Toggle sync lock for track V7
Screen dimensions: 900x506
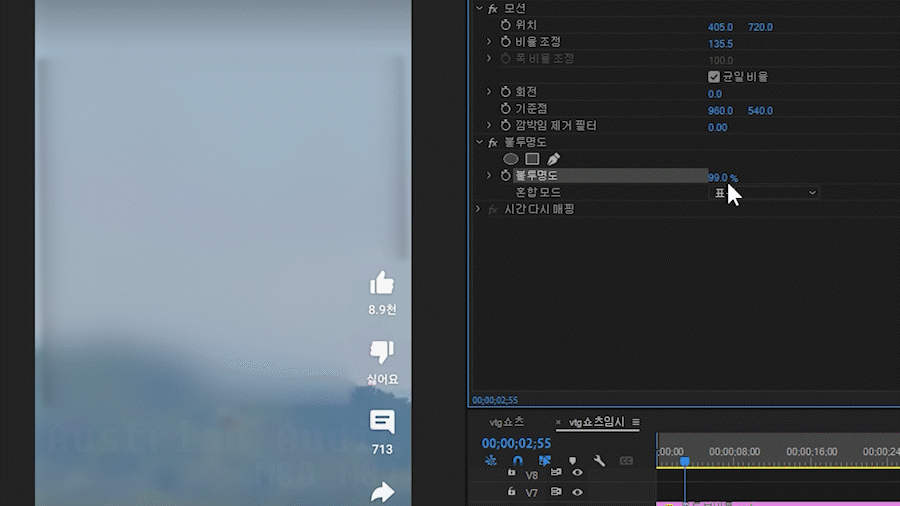click(x=556, y=492)
